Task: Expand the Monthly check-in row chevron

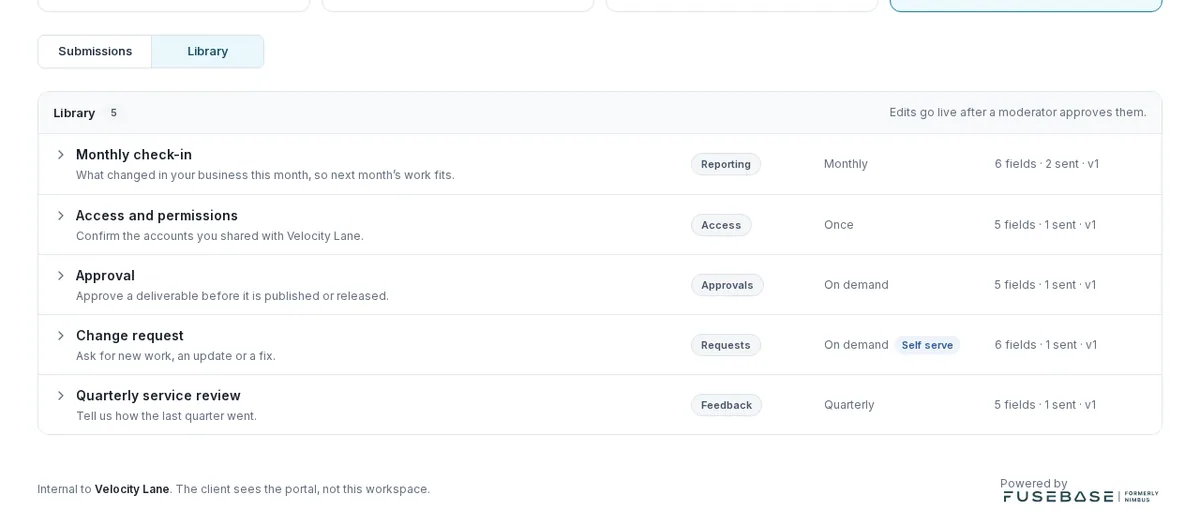Action: click(x=60, y=155)
